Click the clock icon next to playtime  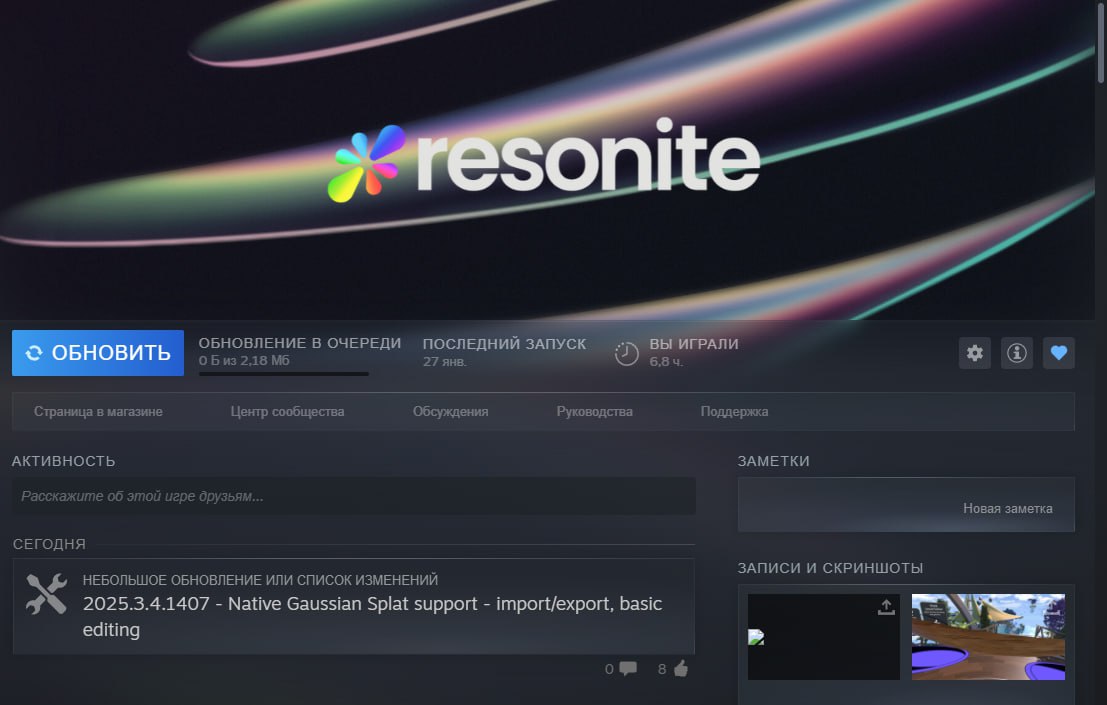pos(627,352)
